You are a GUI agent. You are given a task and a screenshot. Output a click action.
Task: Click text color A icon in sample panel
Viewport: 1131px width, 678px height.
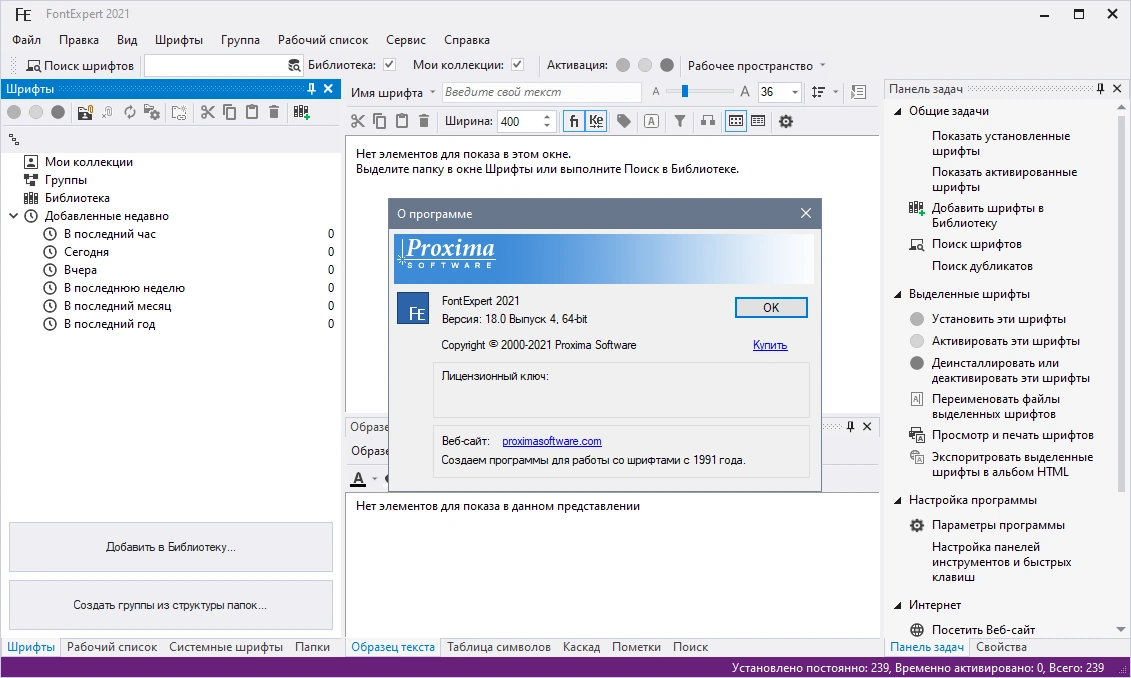pos(358,478)
